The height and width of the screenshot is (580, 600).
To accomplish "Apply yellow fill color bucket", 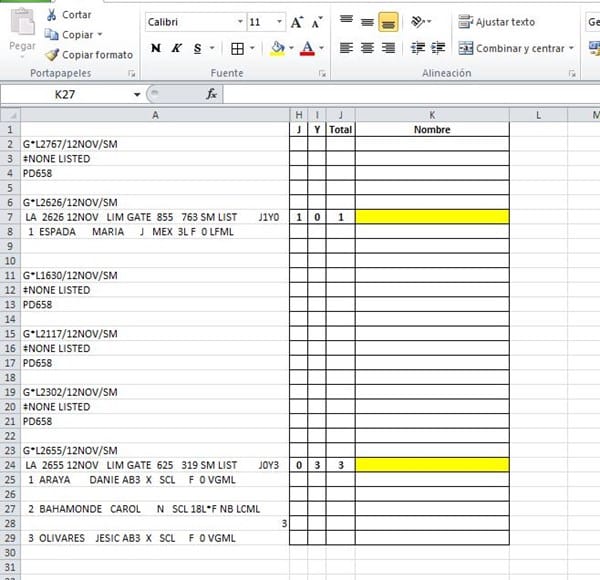I will click(x=277, y=49).
